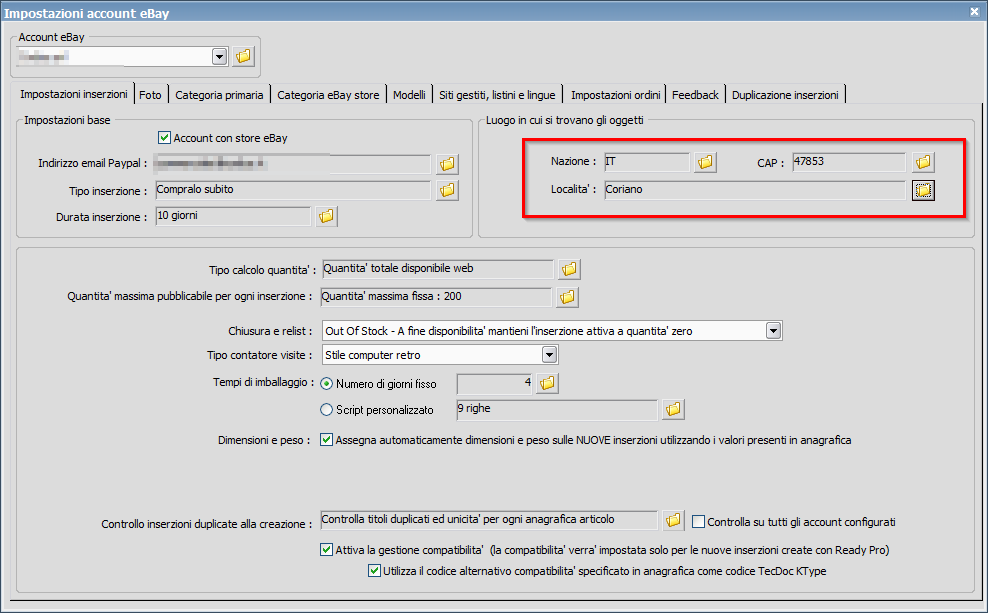Viewport: 988px width, 613px height.
Task: Click folder icon next to Nazione field
Action: click(x=705, y=162)
